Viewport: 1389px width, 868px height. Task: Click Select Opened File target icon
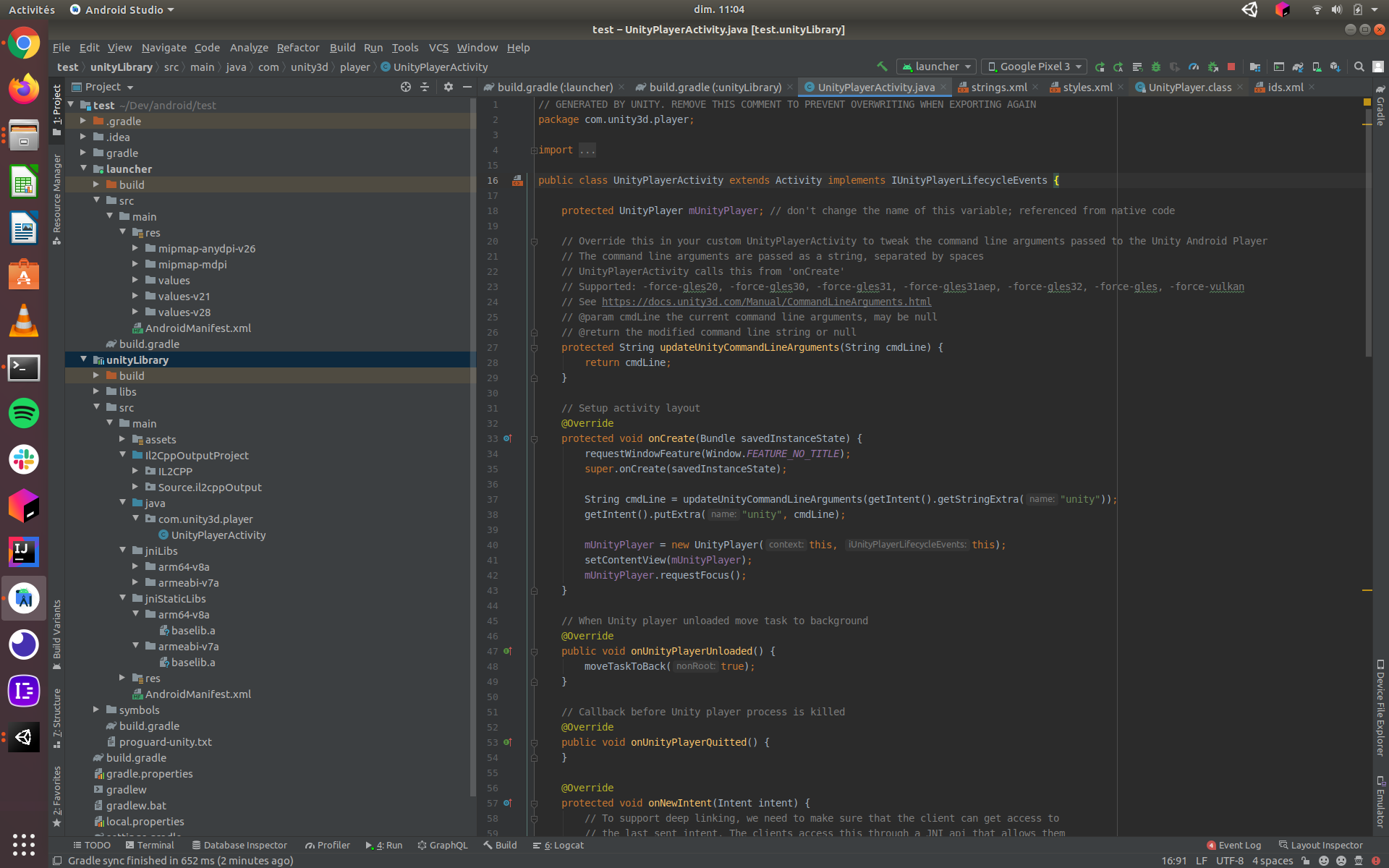click(406, 87)
